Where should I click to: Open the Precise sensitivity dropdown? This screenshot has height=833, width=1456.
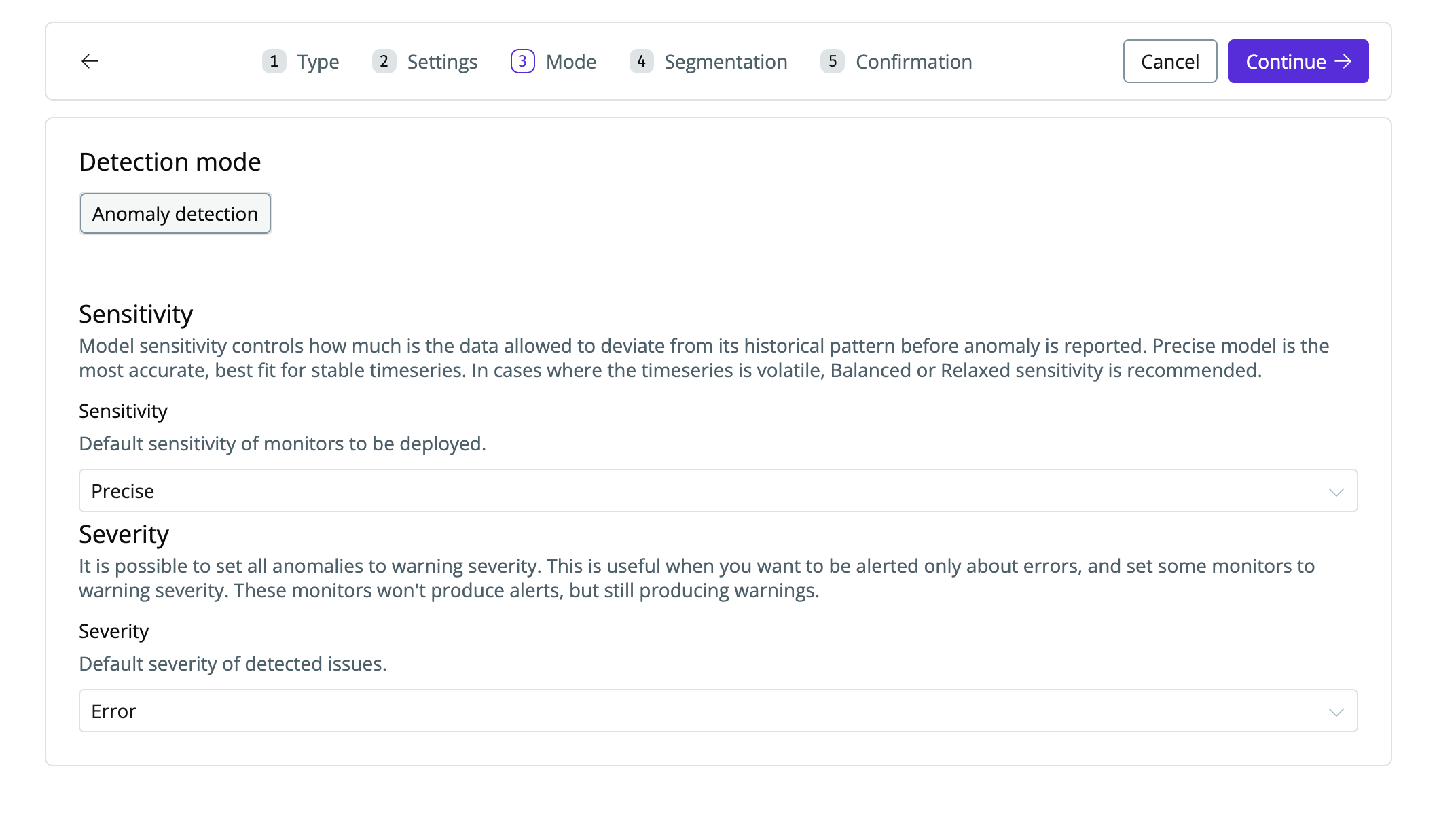[706, 491]
